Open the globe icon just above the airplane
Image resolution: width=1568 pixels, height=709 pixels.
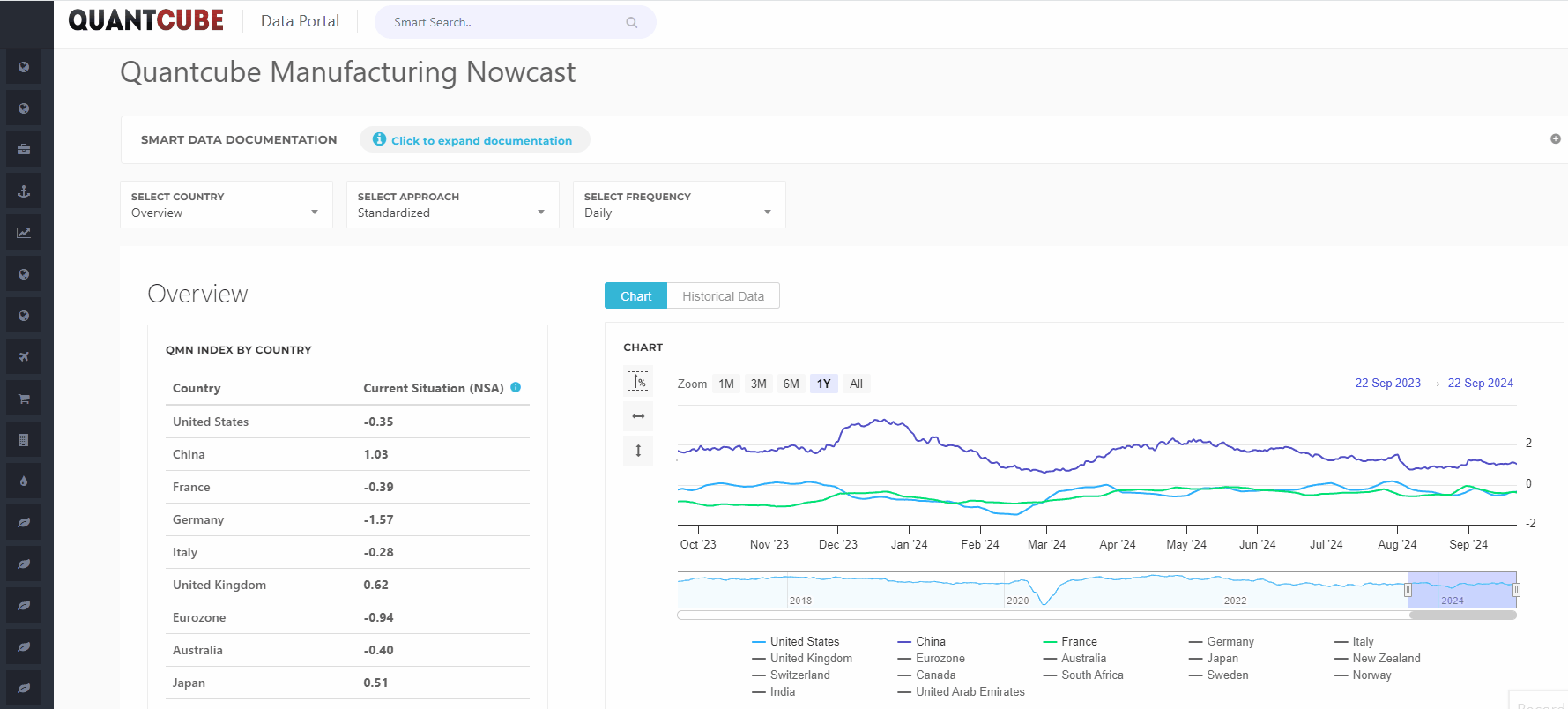24,316
